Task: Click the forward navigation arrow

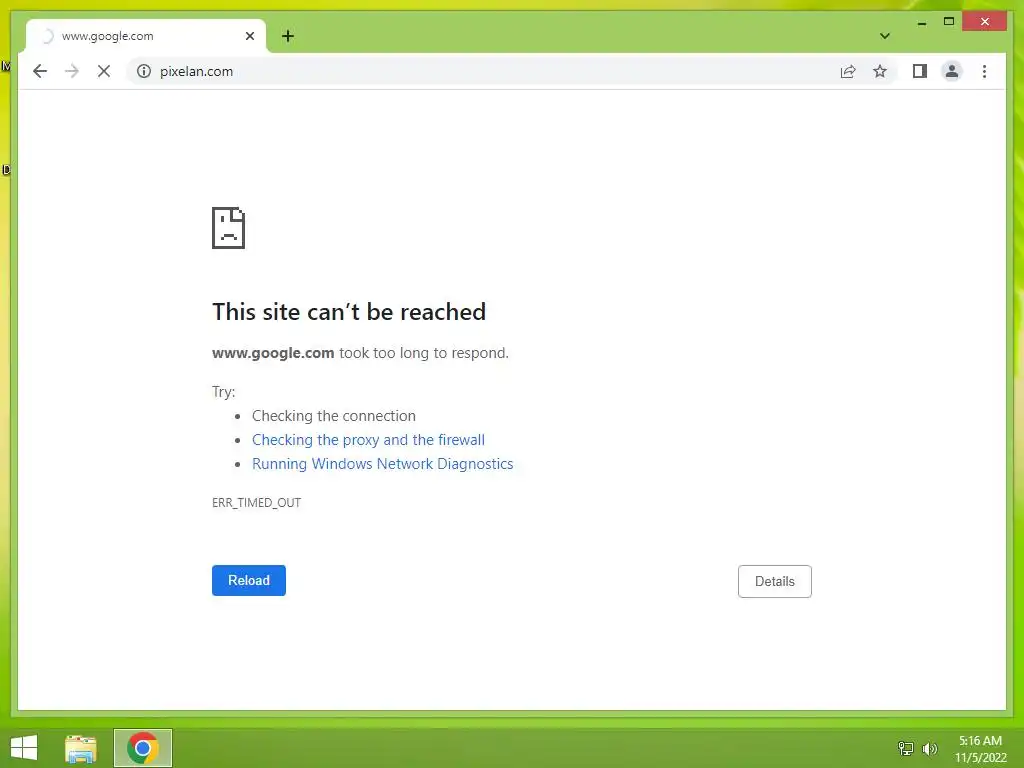Action: [x=72, y=71]
